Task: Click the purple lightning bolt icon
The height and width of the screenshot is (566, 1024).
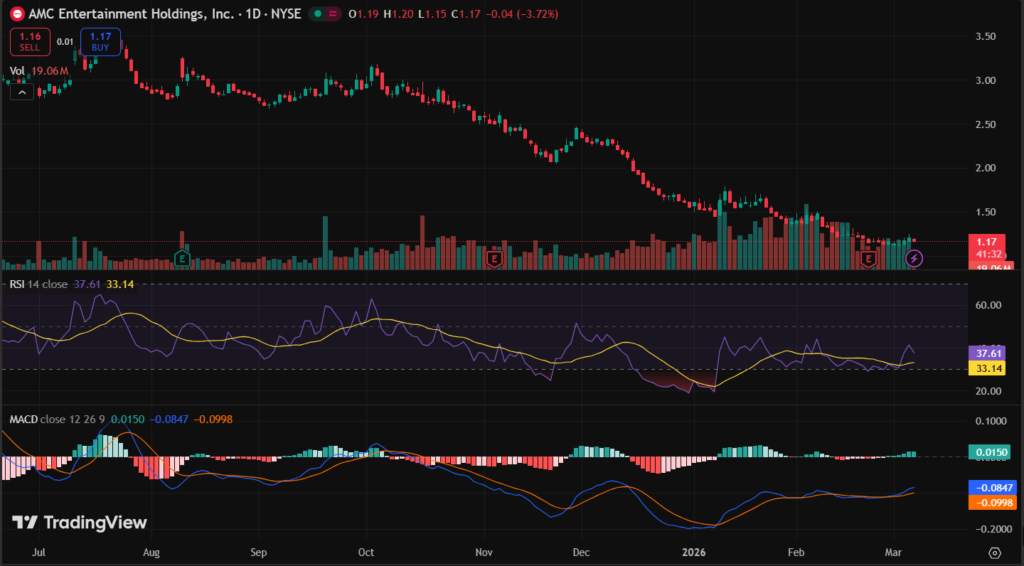Action: point(914,259)
